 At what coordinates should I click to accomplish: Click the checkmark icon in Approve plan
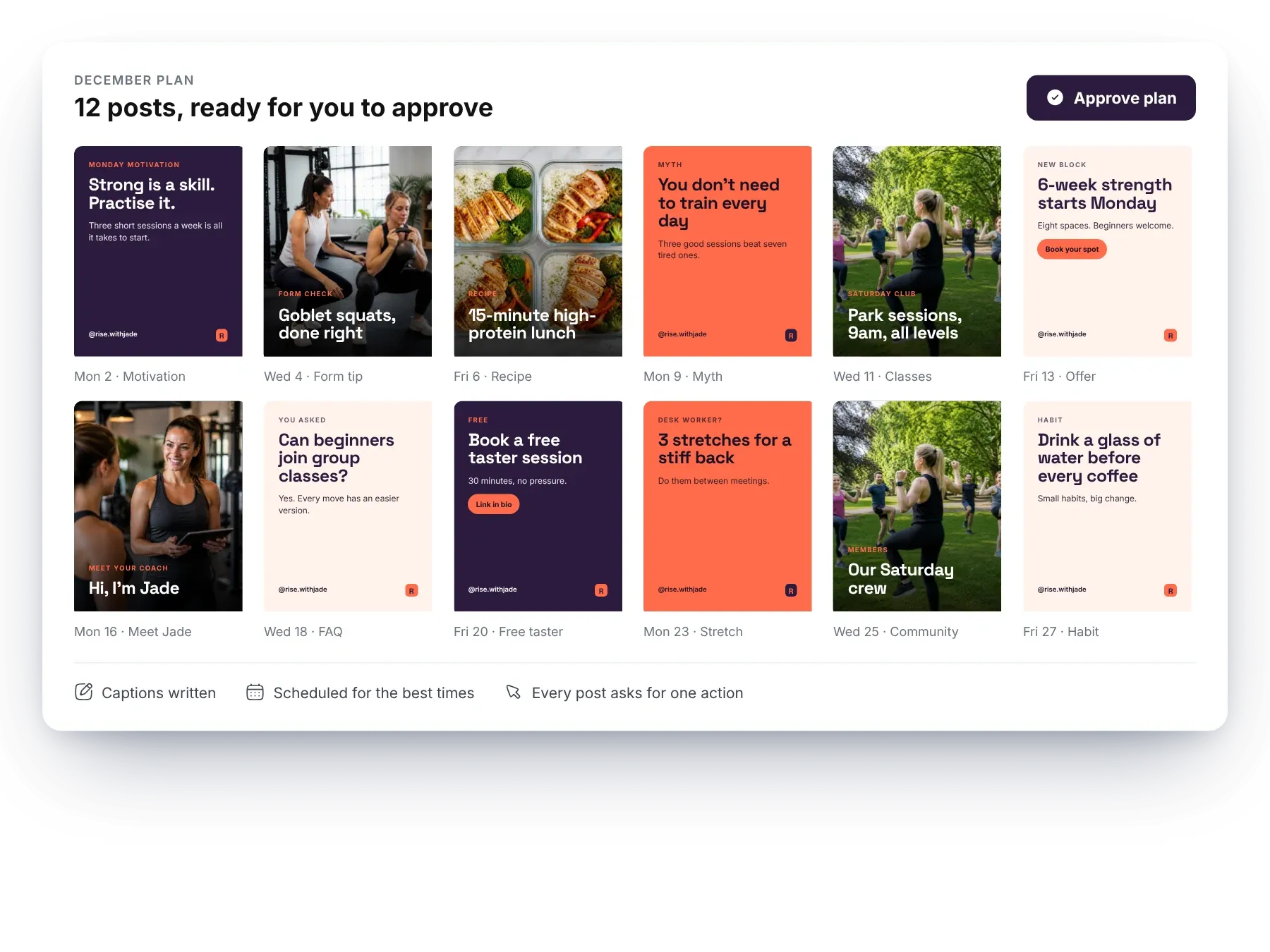coord(1055,98)
